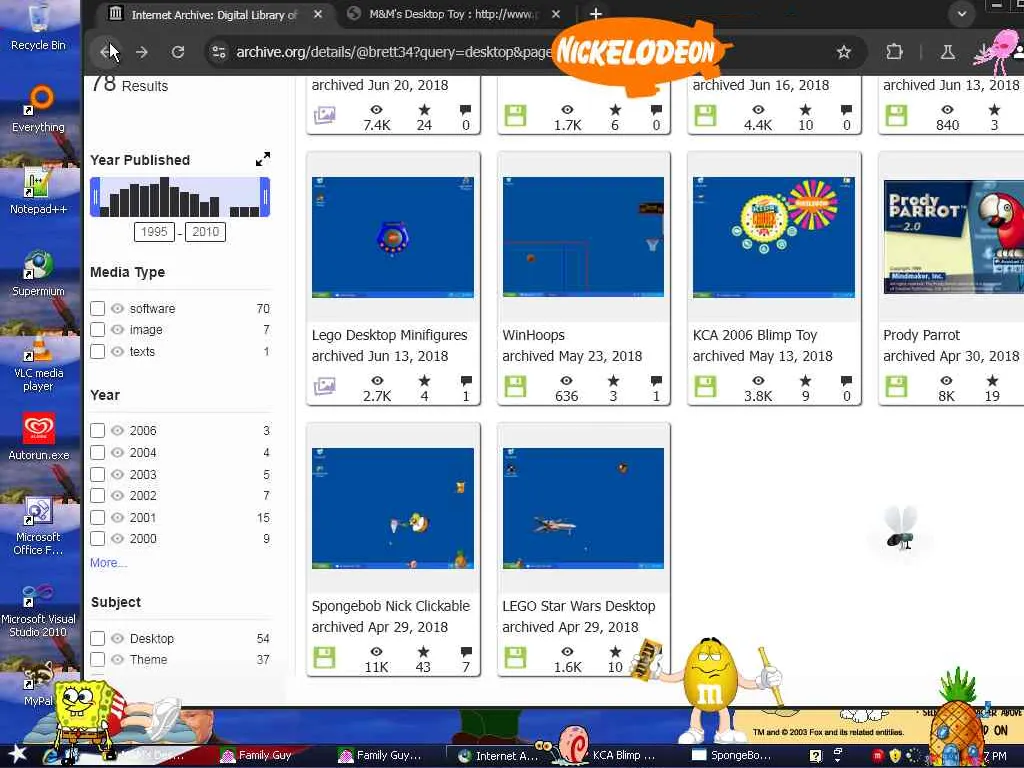Viewport: 1024px width, 768px height.
Task: Click right handle of year range slider
Action: coord(265,197)
